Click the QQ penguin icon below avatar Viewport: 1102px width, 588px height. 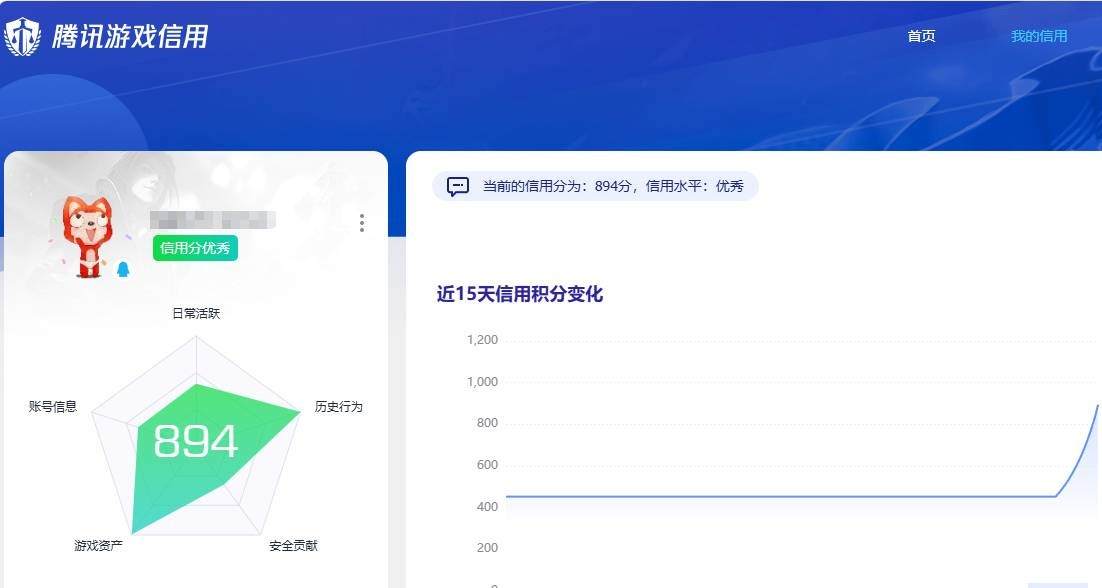coord(123,268)
